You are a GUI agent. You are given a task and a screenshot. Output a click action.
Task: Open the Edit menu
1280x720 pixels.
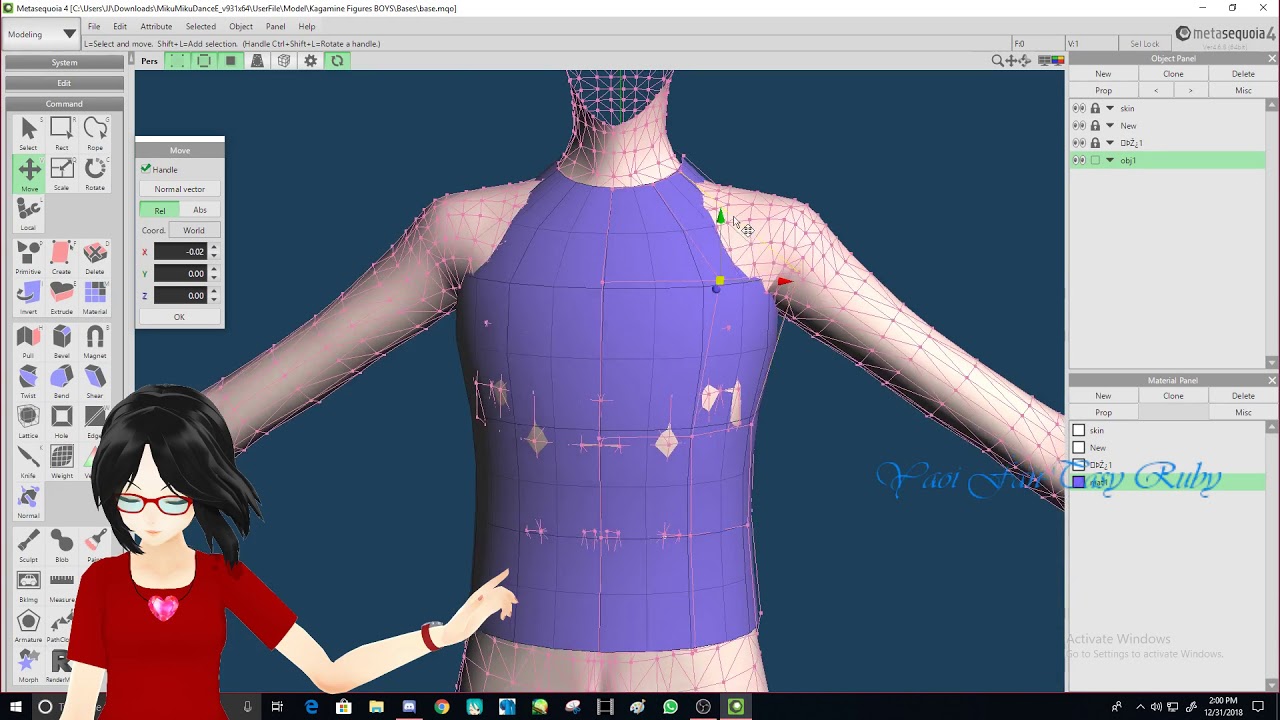click(x=120, y=26)
